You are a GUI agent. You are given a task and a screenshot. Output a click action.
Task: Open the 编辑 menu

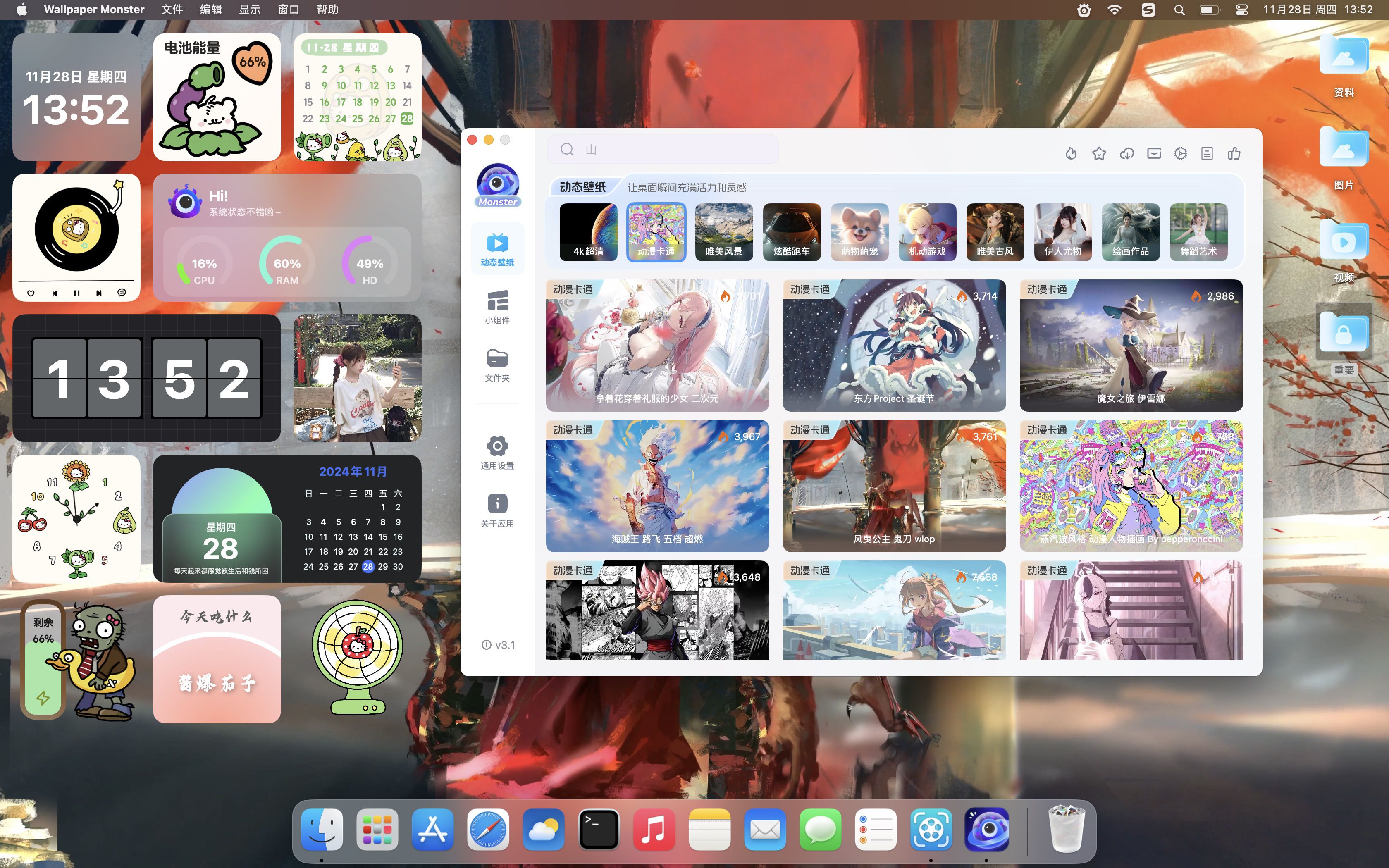[x=211, y=9]
